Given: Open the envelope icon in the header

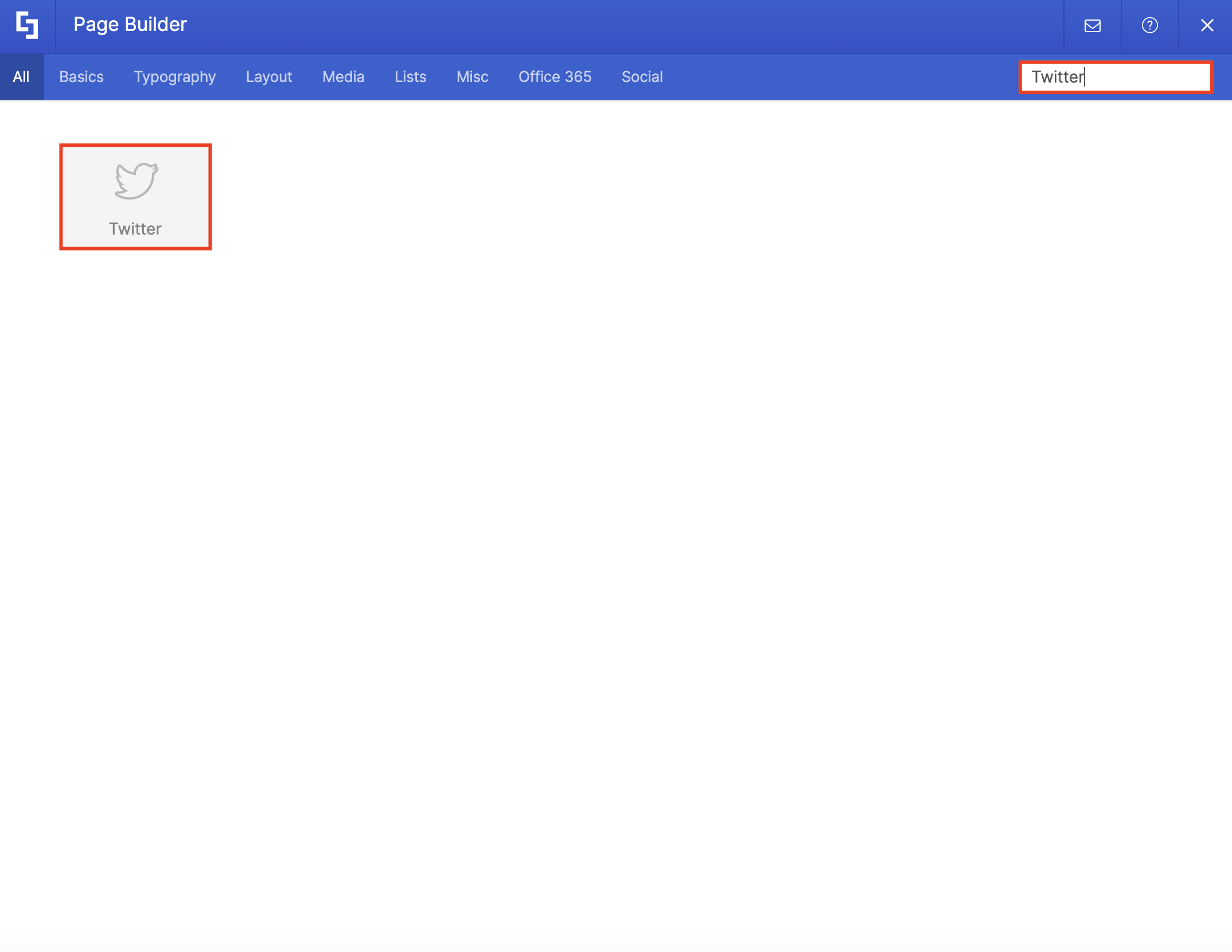Looking at the screenshot, I should point(1092,26).
